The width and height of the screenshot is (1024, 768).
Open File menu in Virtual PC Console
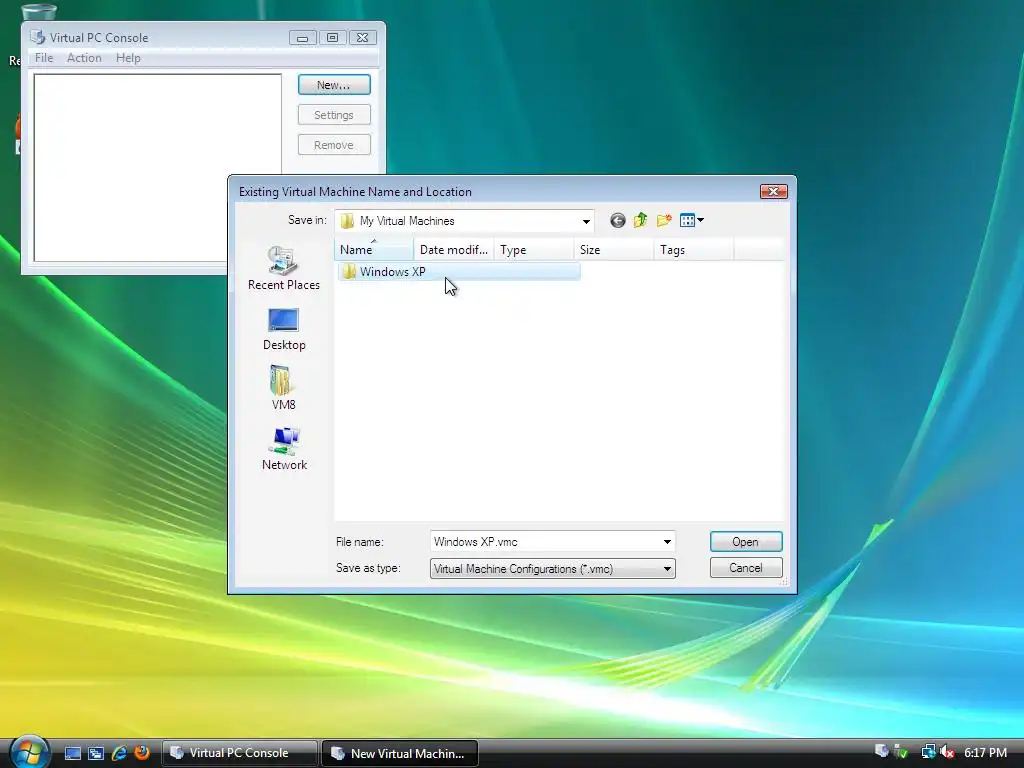pos(44,58)
